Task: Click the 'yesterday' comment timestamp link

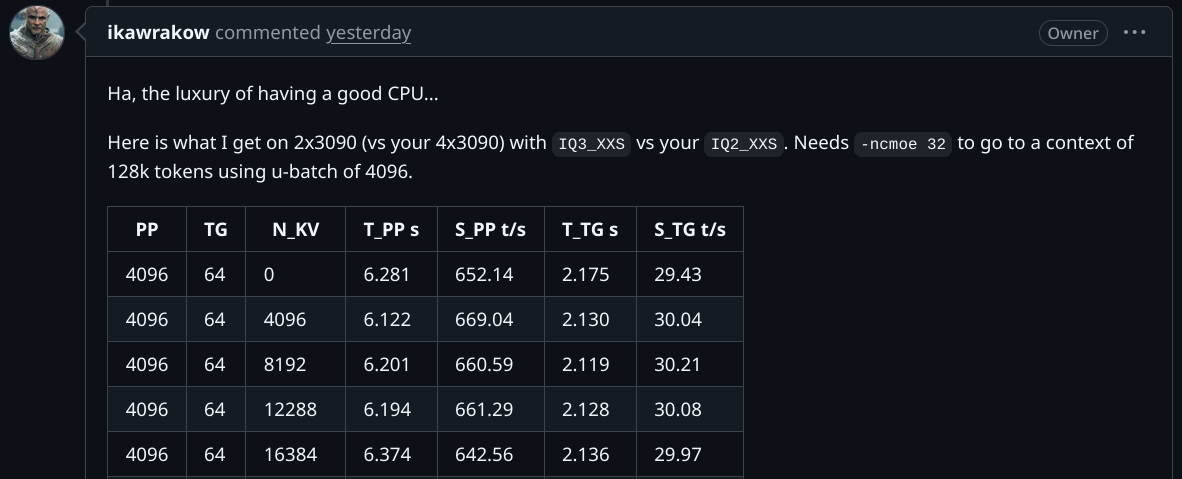Action: click(368, 32)
